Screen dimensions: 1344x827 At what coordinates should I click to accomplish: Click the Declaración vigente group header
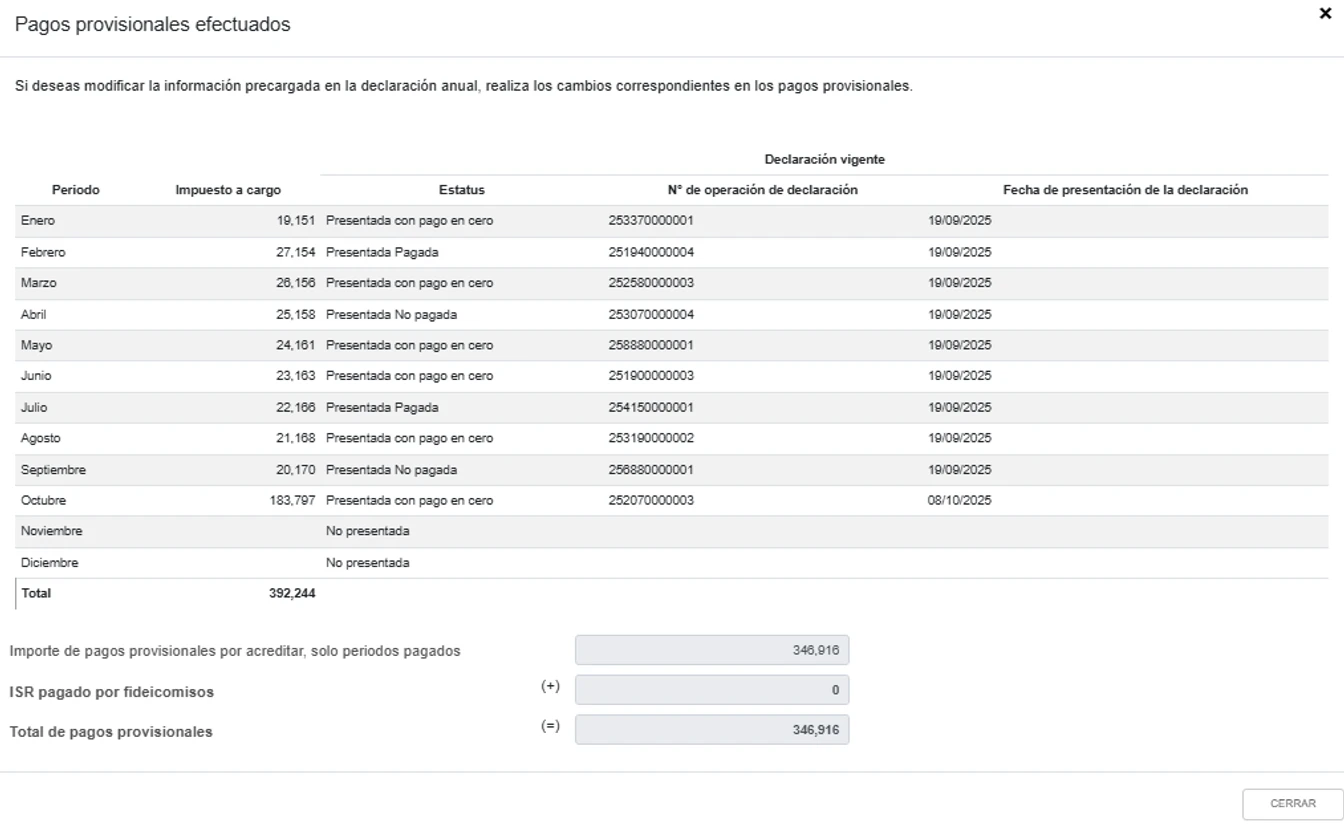tap(825, 160)
